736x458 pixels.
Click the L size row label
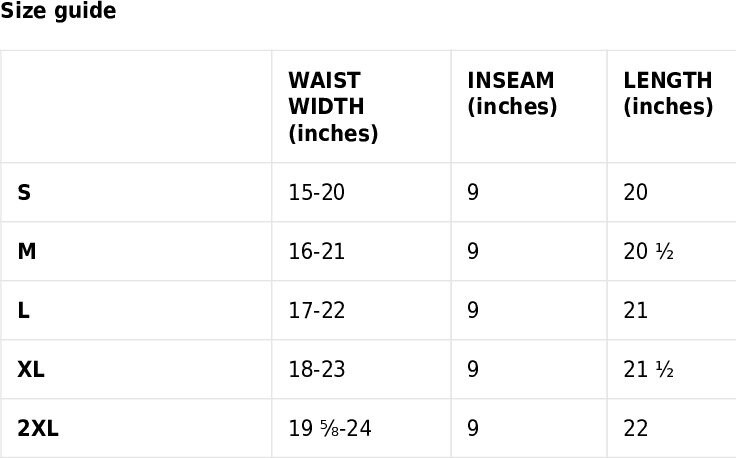(x=23, y=311)
